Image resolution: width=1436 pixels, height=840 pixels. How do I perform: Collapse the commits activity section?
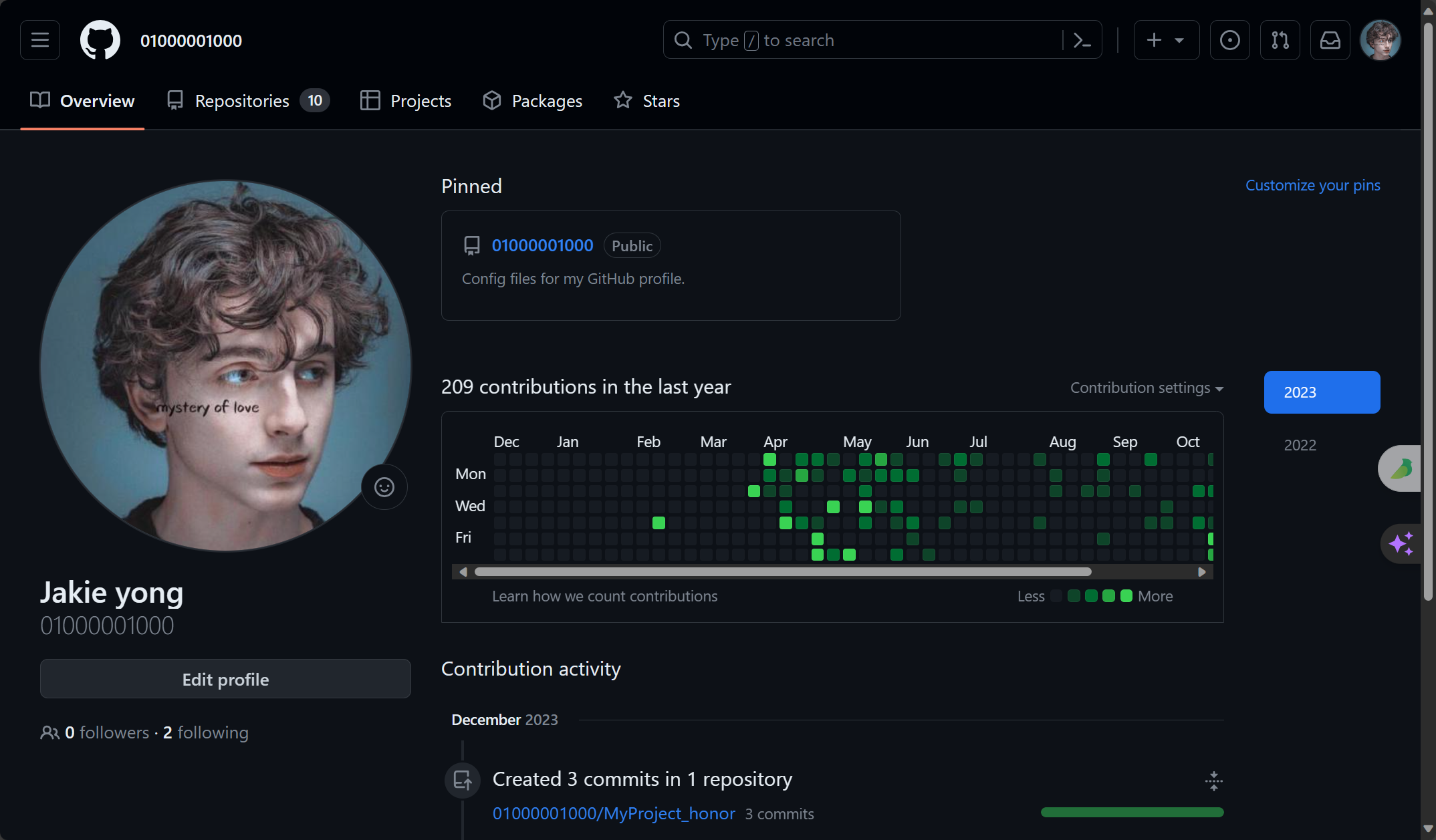pos(1213,781)
